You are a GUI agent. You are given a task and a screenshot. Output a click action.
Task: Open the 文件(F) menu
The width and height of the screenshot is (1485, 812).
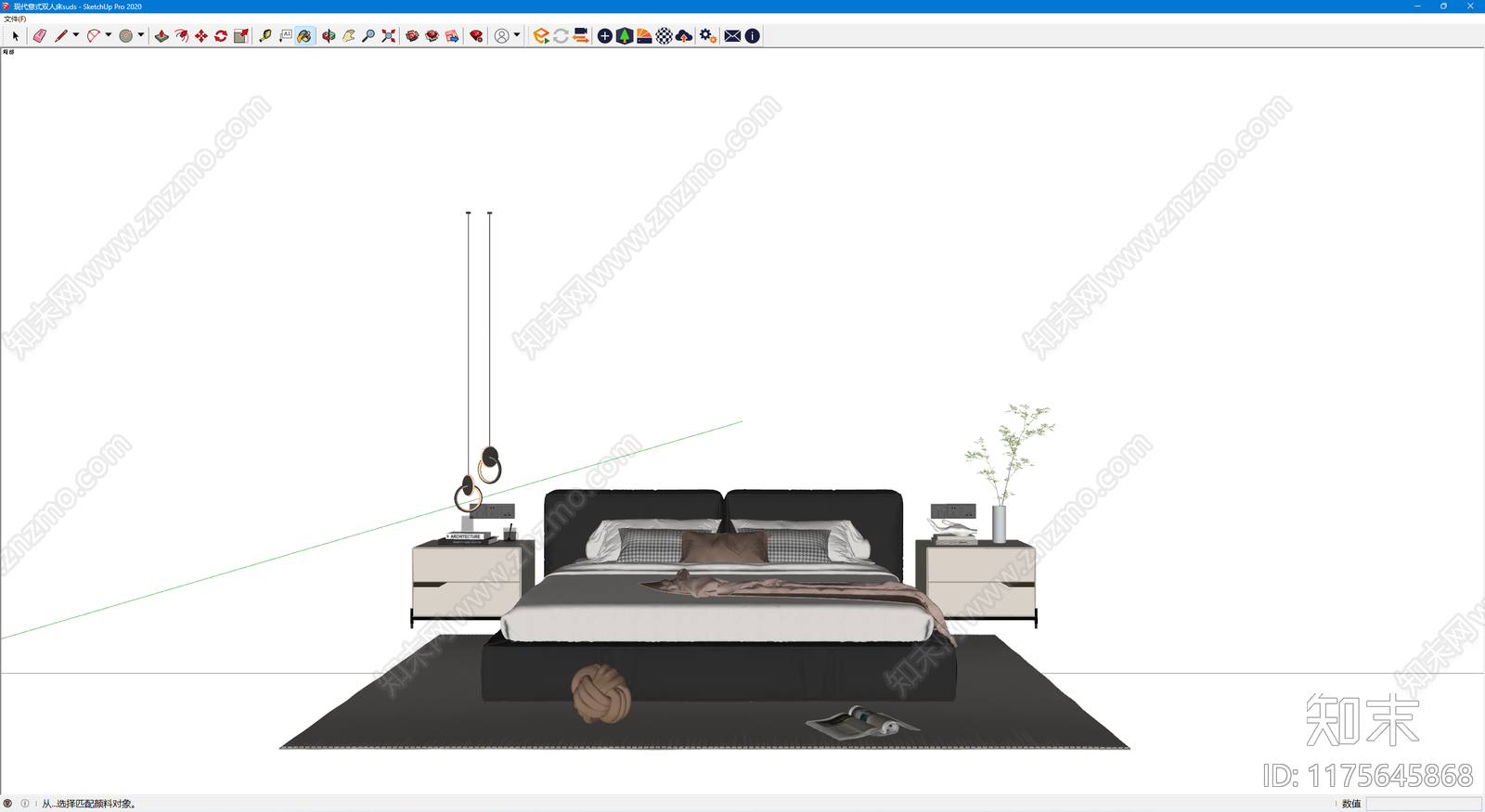[x=15, y=19]
